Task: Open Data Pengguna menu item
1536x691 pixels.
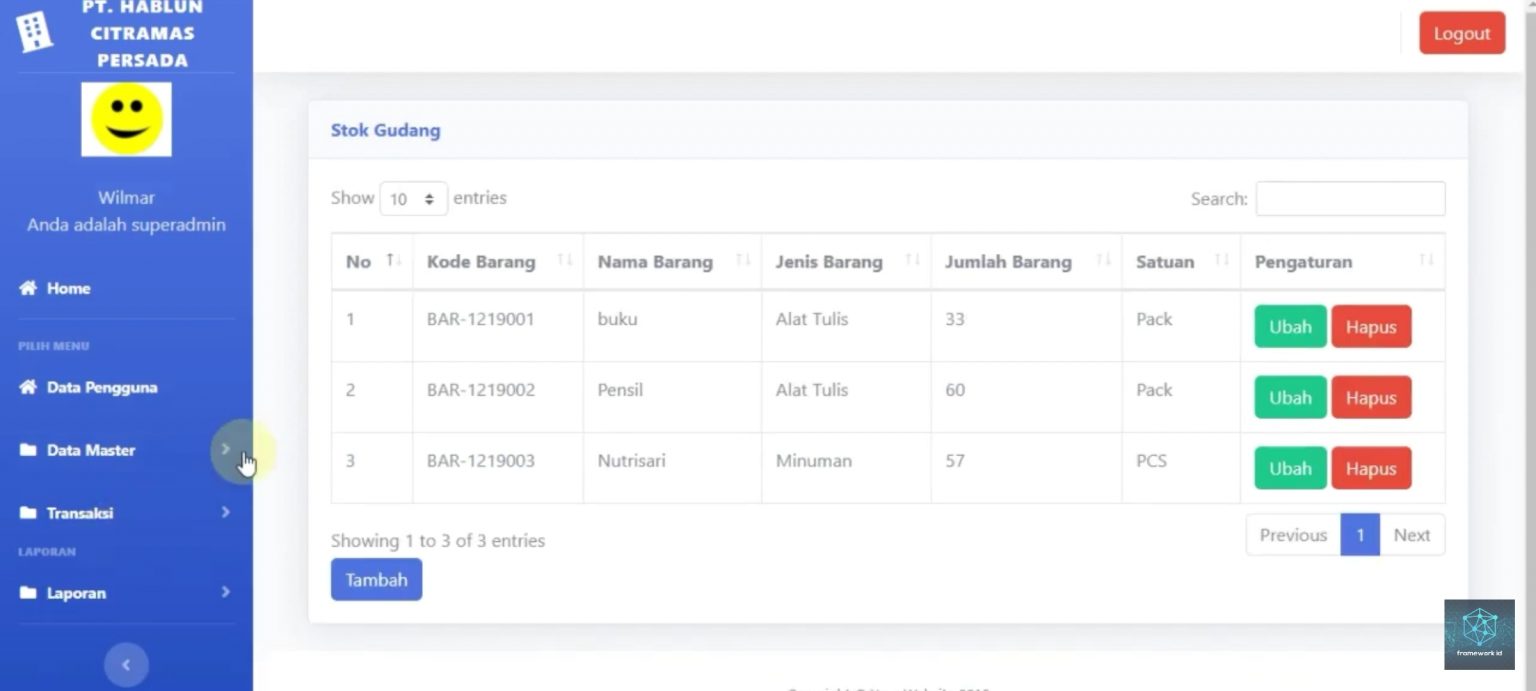Action: [101, 387]
